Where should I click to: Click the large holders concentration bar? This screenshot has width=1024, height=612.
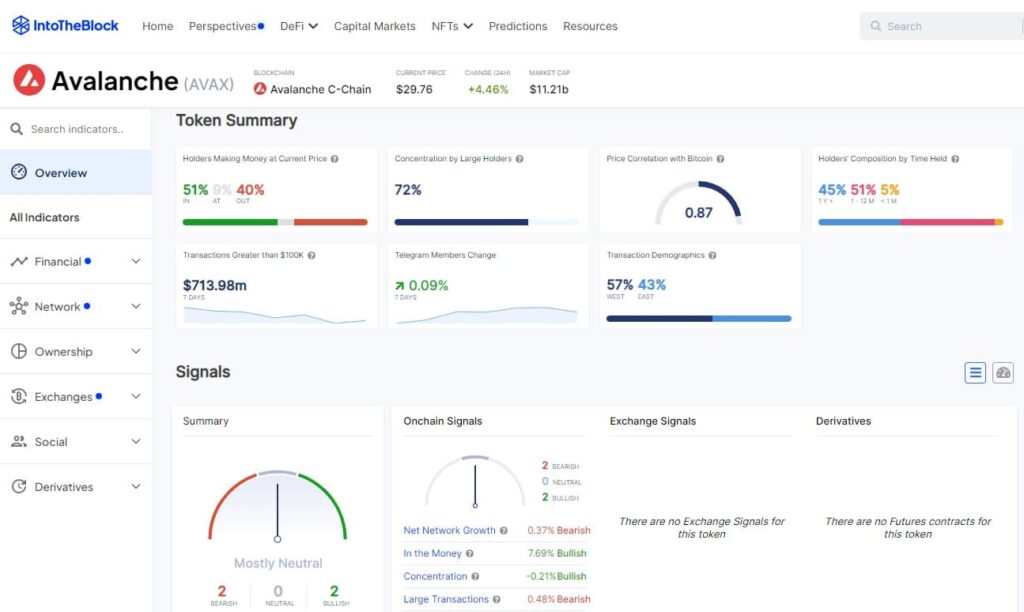click(x=487, y=222)
